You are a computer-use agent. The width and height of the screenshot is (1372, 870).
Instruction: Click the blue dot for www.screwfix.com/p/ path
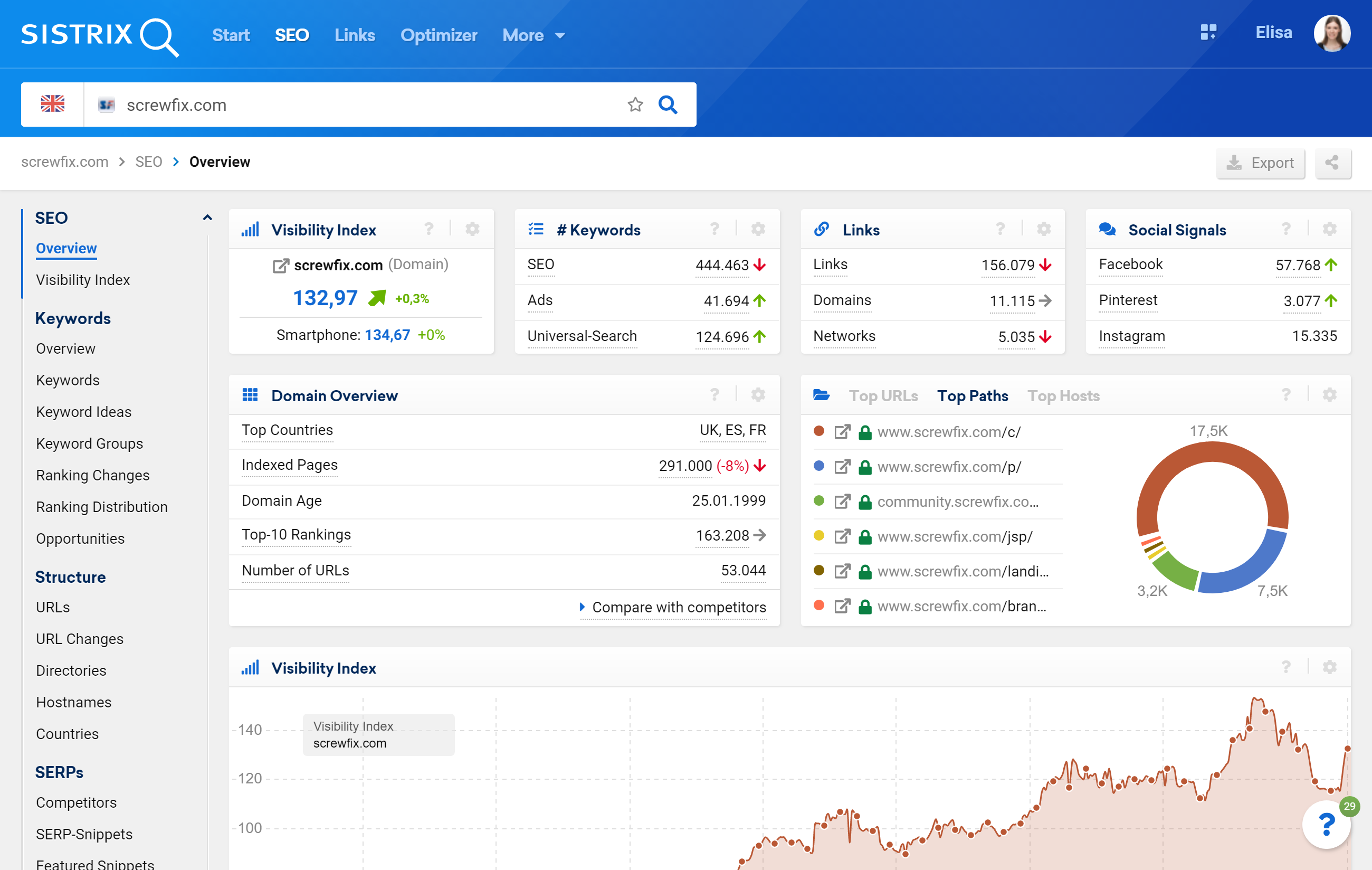pyautogui.click(x=819, y=466)
